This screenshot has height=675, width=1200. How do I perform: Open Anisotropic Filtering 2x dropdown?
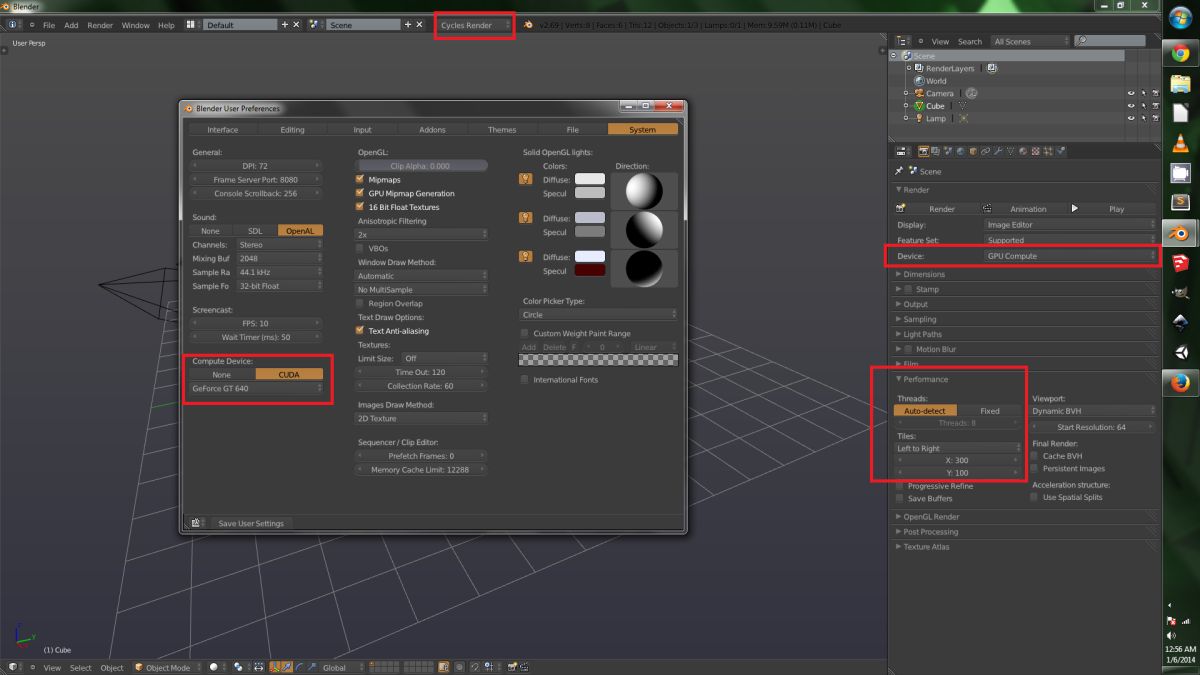pos(422,234)
